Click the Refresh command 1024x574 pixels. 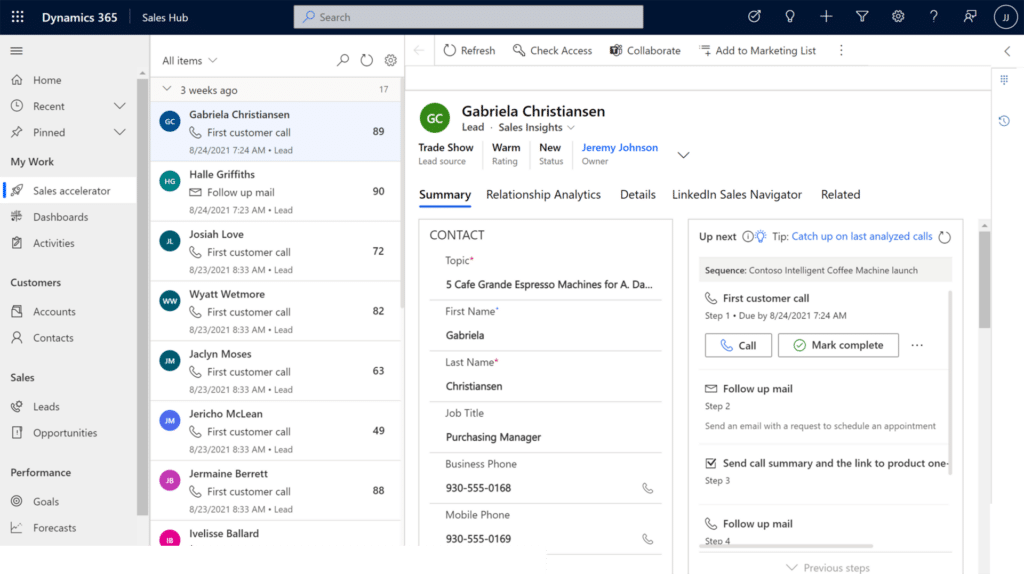469,50
